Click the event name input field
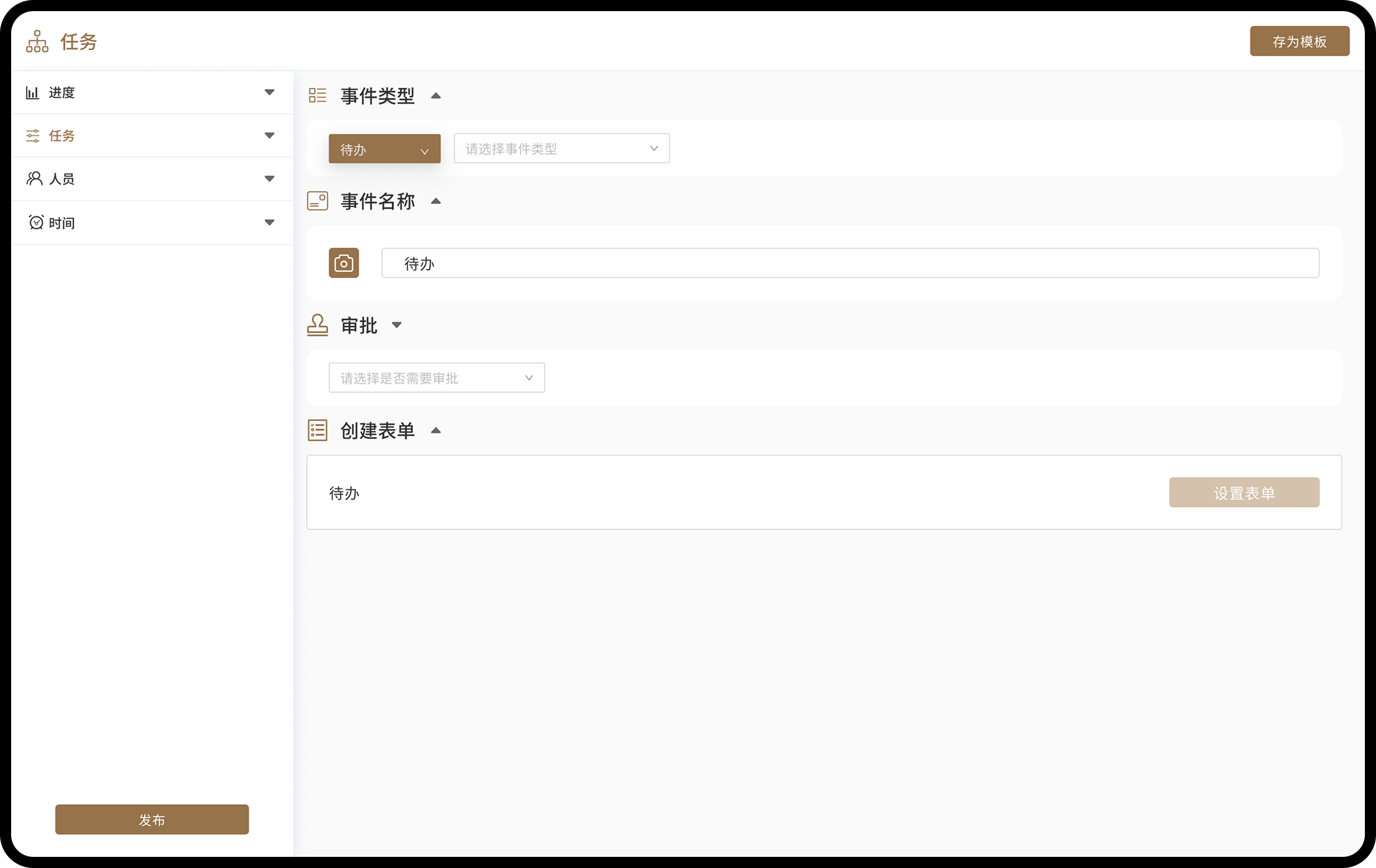1376x868 pixels. 850,263
